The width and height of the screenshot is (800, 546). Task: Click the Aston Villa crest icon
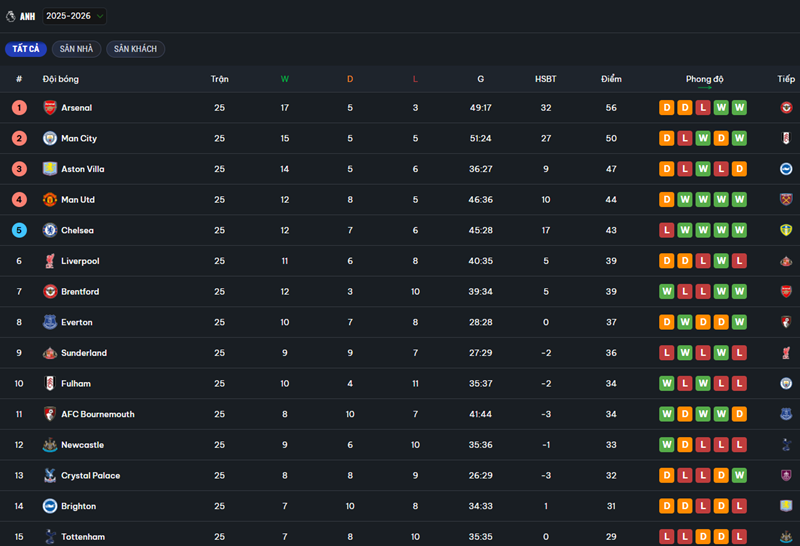coord(50,169)
